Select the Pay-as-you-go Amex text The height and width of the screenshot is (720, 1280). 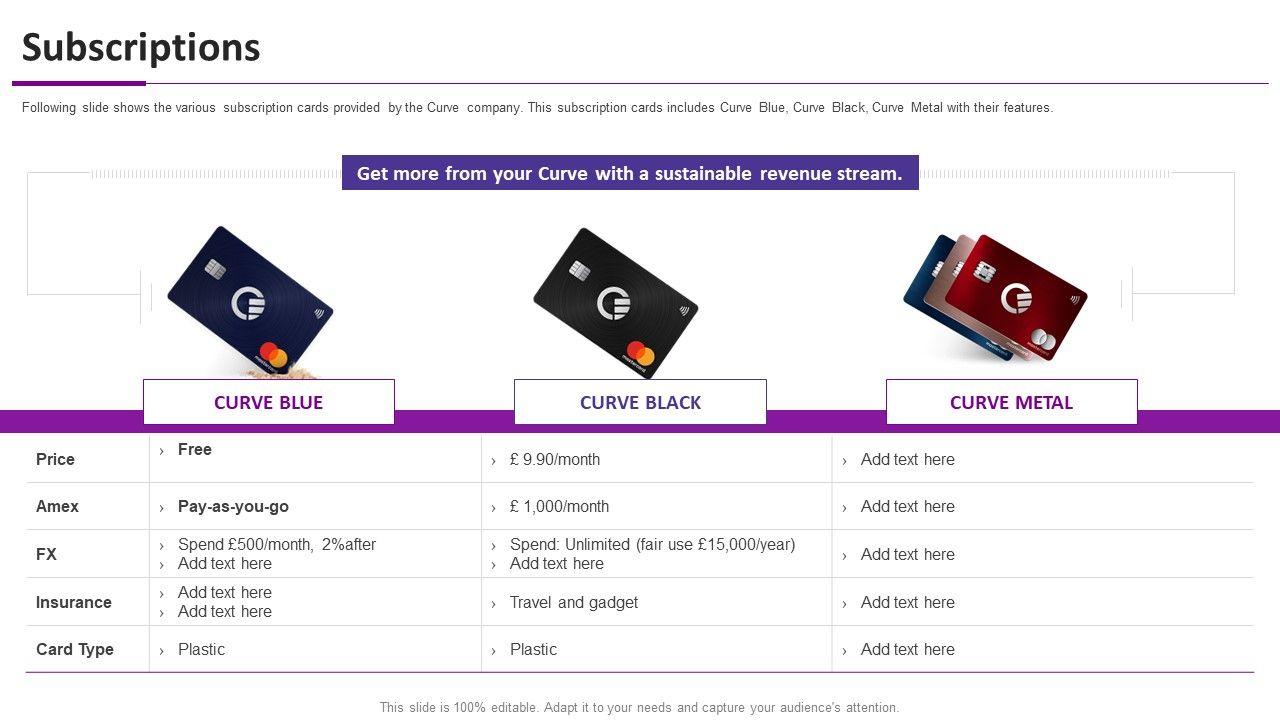[233, 506]
